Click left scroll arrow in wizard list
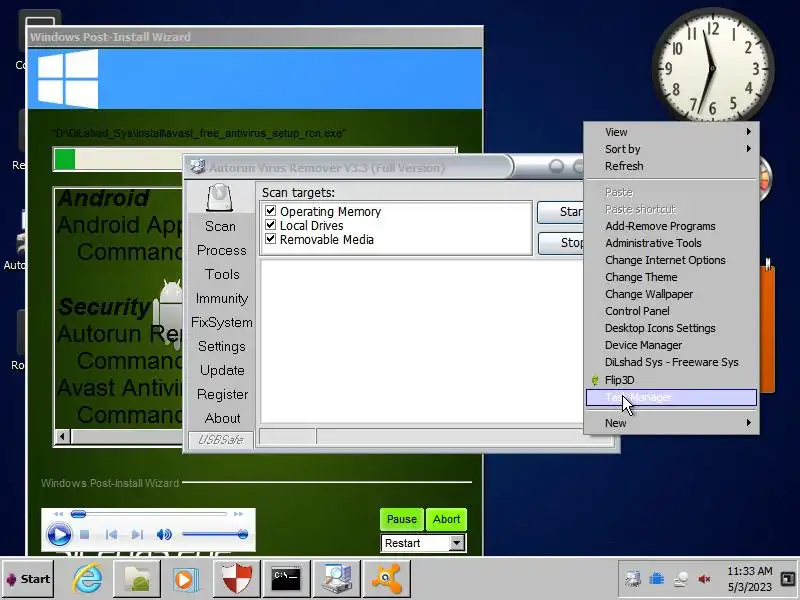The height and width of the screenshot is (600, 800). coord(62,437)
